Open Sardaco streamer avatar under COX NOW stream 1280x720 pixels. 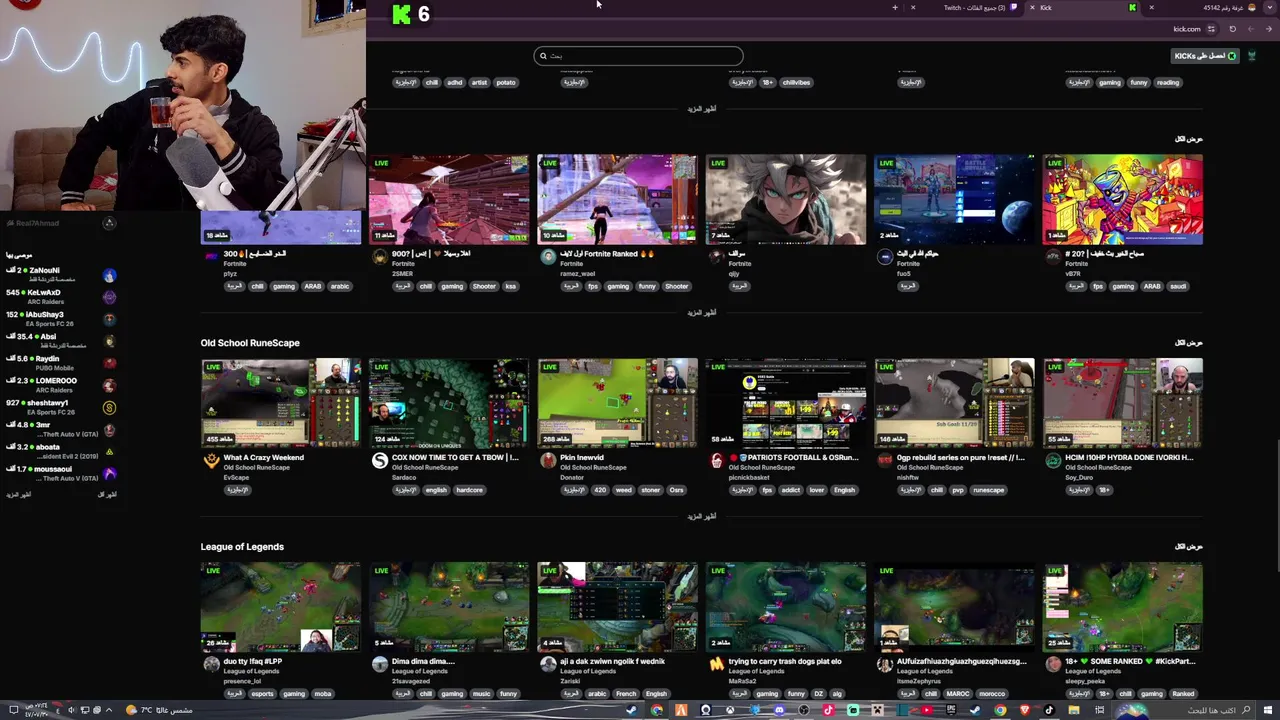379,460
